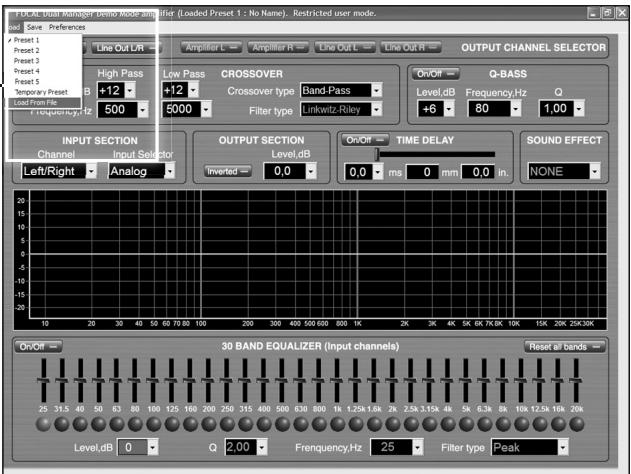Toggle the Line Out R output channel

[410, 47]
